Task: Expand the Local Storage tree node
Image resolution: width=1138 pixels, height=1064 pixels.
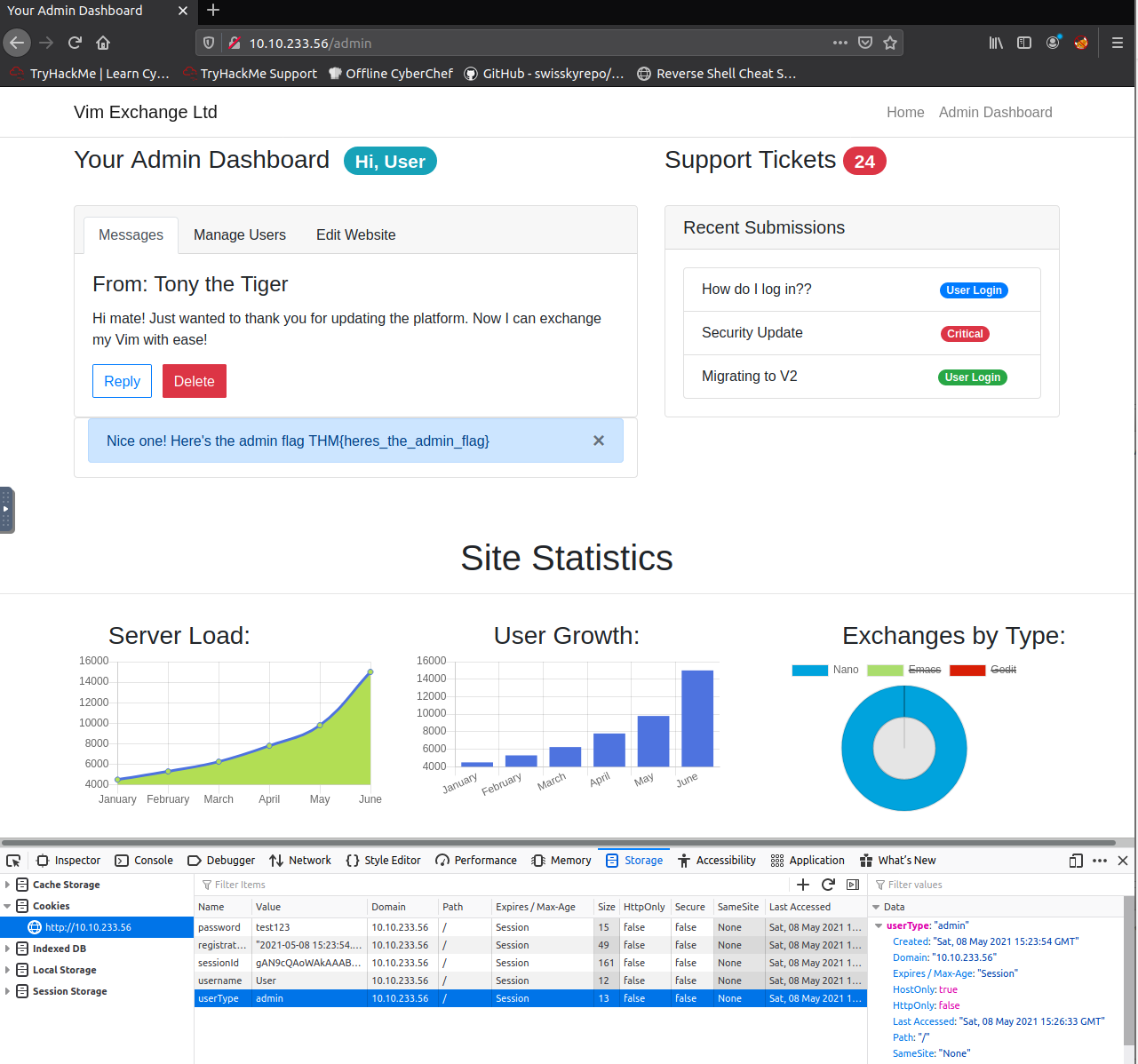Action: pyautogui.click(x=8, y=970)
